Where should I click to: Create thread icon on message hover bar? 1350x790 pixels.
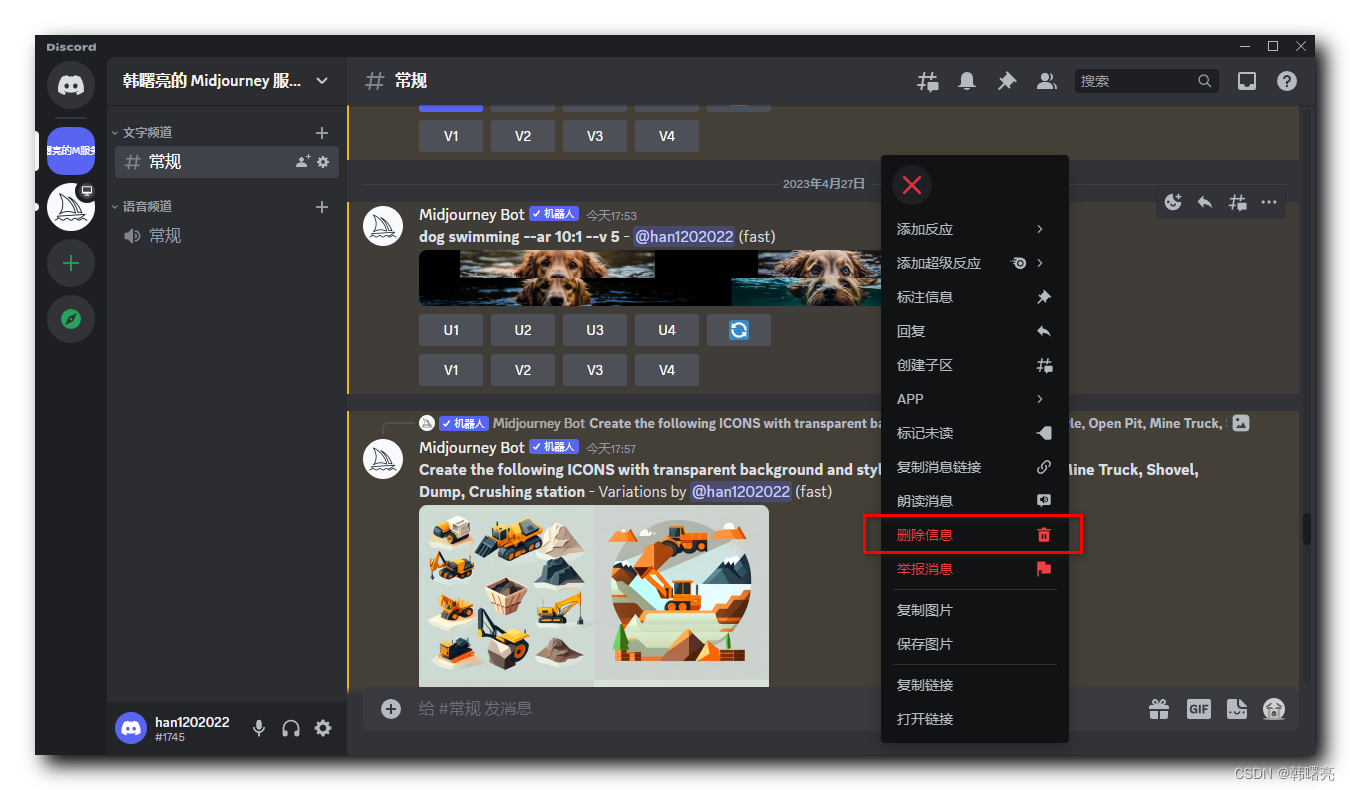point(1237,202)
